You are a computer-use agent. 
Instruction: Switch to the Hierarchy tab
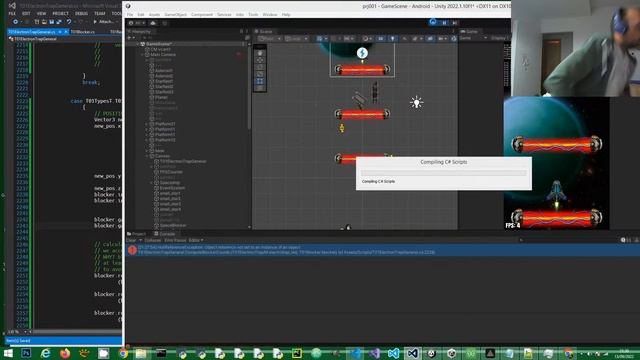140,31
